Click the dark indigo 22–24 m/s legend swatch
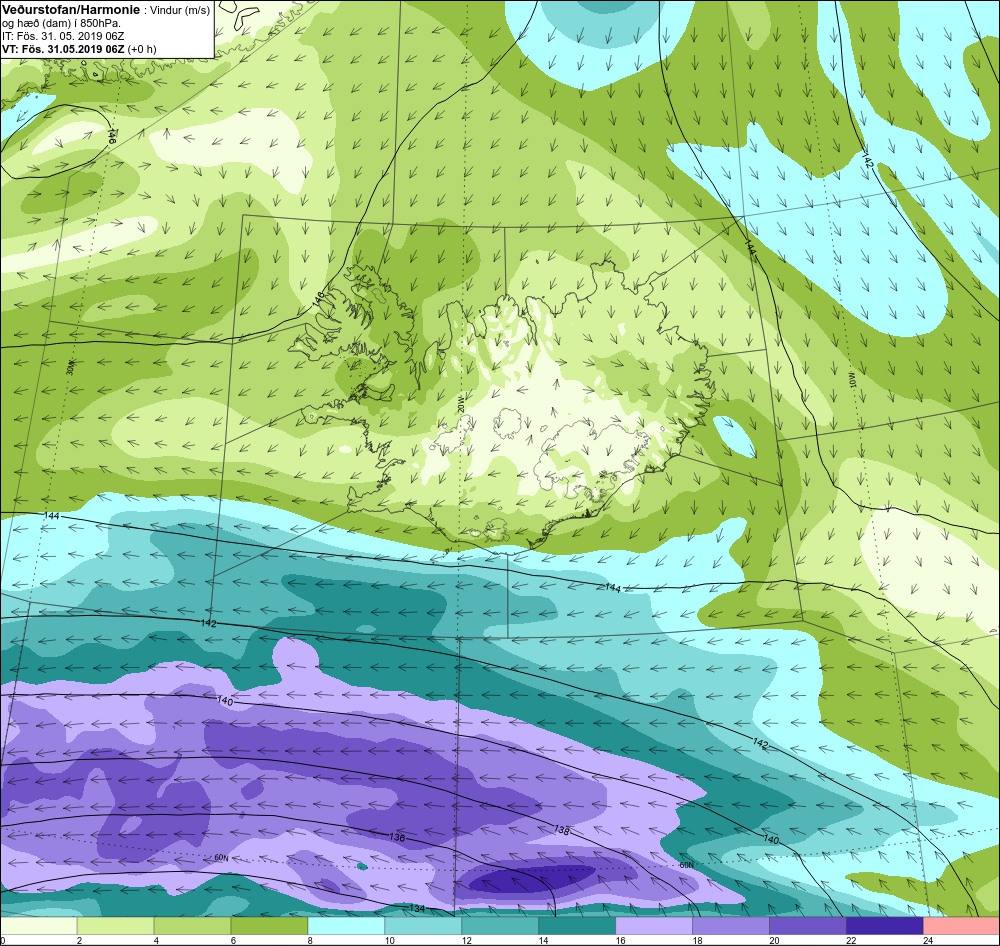The width and height of the screenshot is (1000, 946). click(885, 926)
